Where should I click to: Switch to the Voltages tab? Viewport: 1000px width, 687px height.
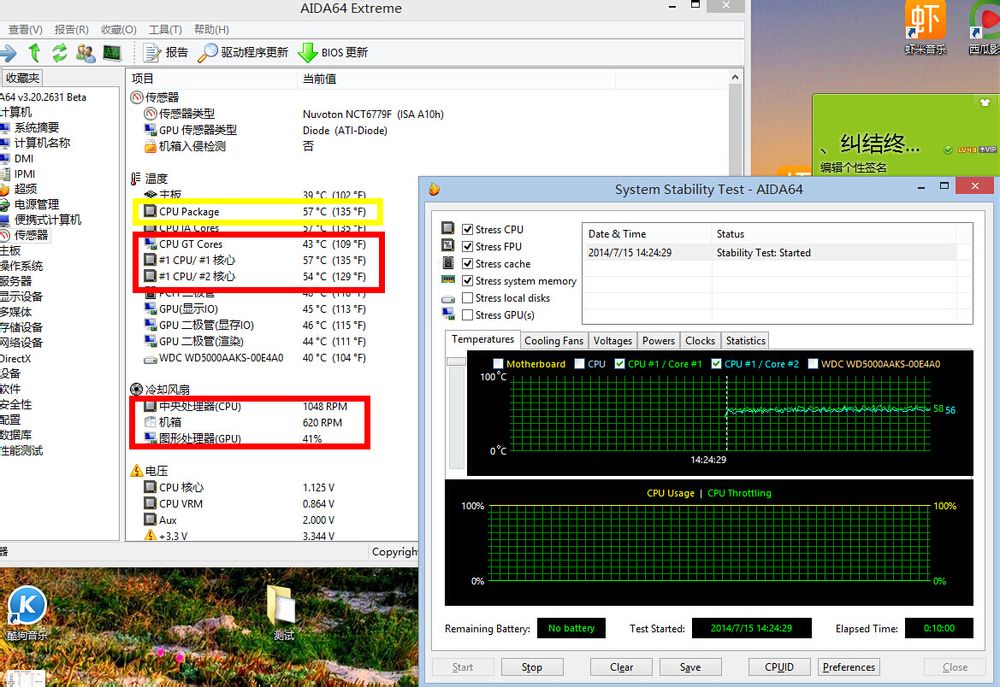click(612, 341)
